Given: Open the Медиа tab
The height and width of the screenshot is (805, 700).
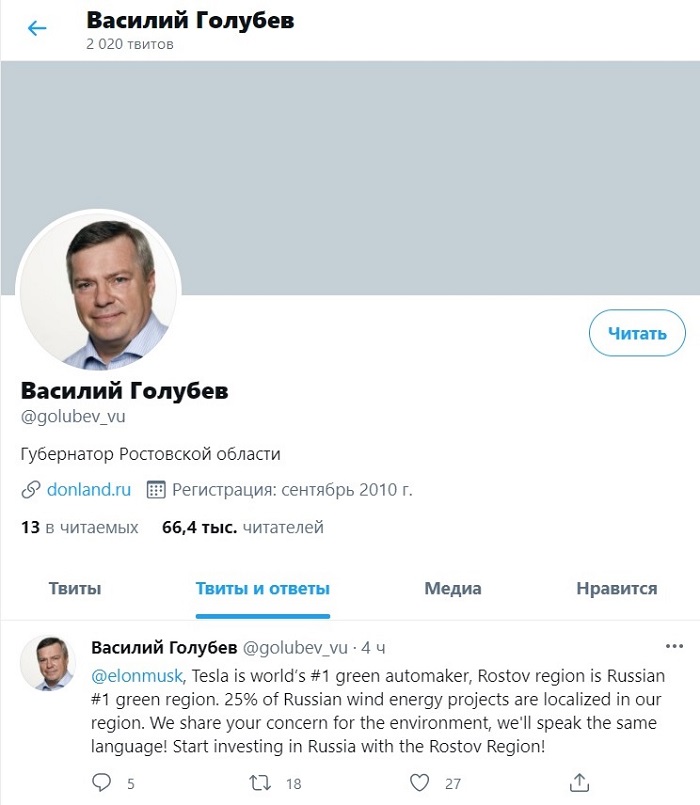Looking at the screenshot, I should point(452,589).
